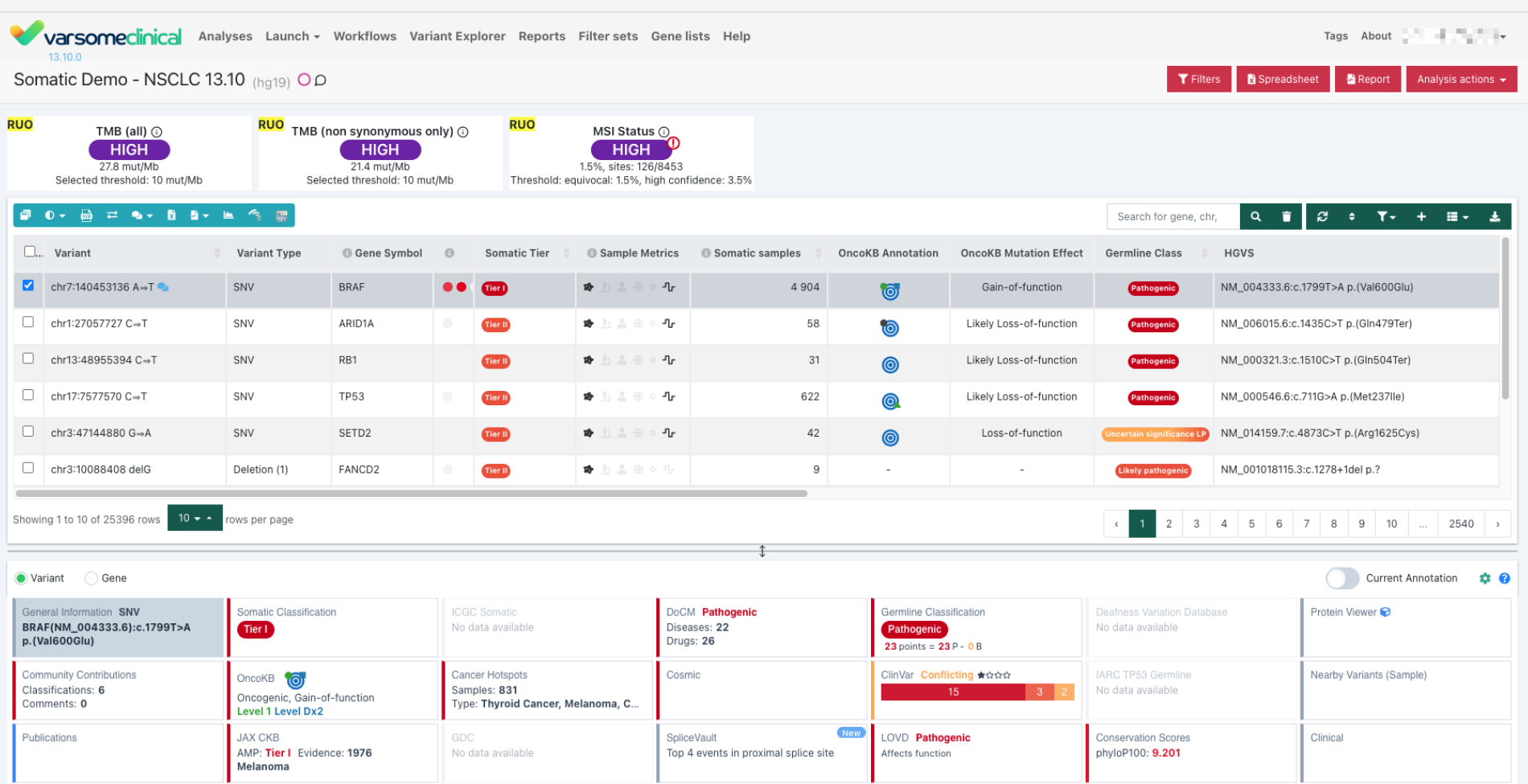Click the magnifier search button

coord(1255,216)
